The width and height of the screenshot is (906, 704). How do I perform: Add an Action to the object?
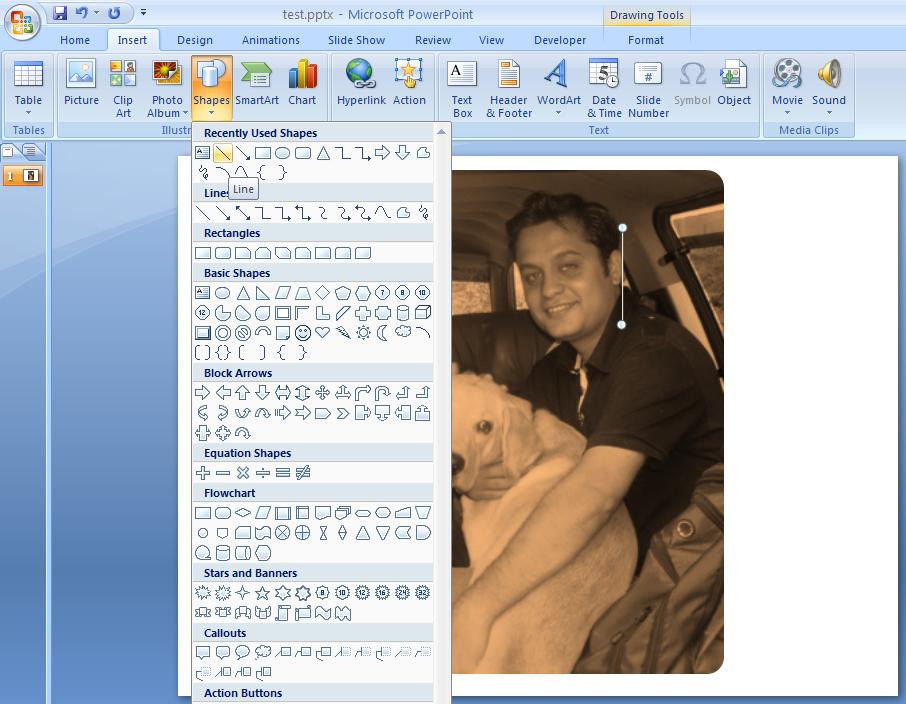409,87
